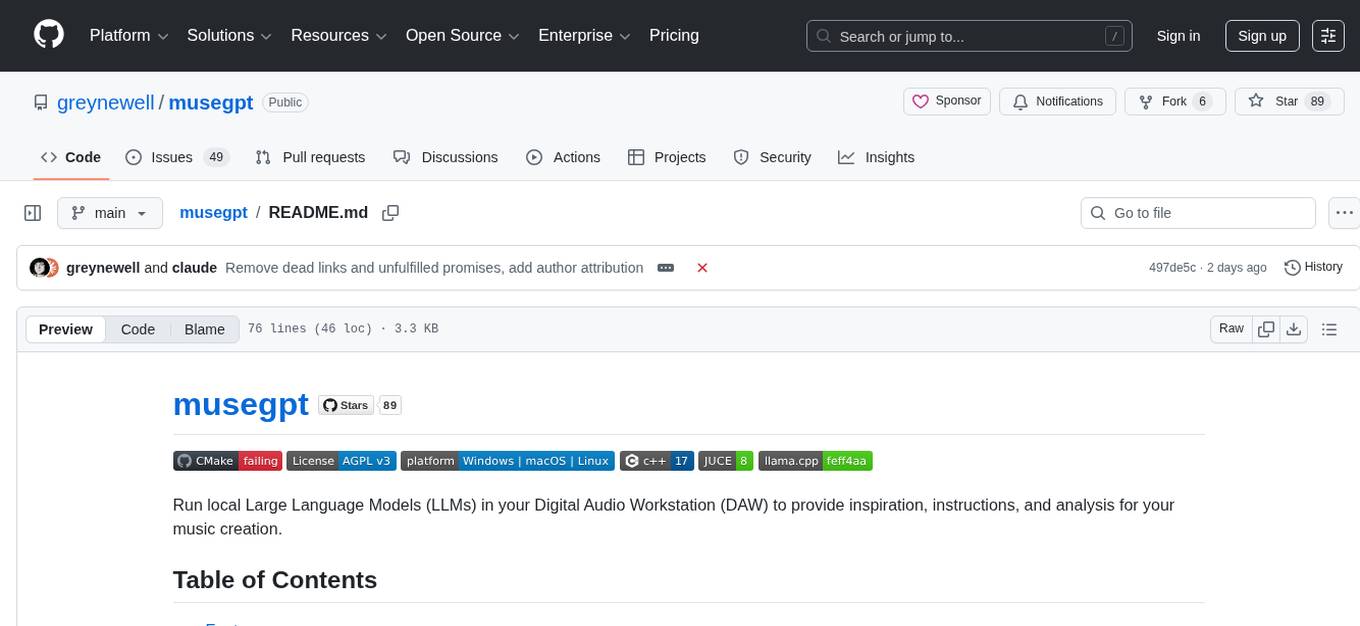Expand the Solutions menu
The height and width of the screenshot is (626, 1360).
point(228,36)
